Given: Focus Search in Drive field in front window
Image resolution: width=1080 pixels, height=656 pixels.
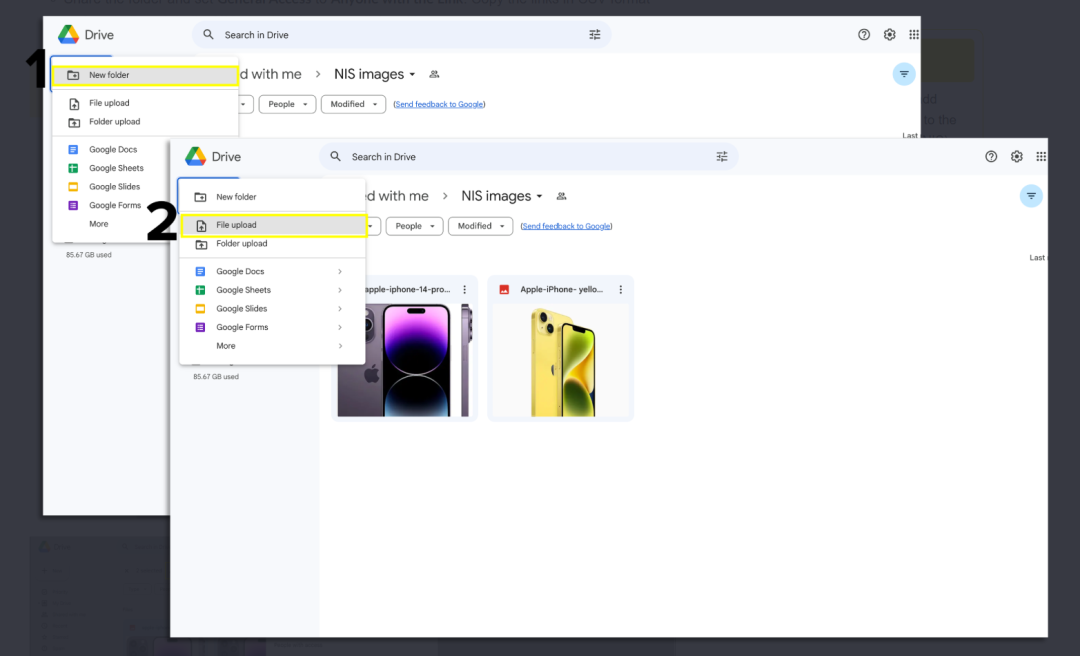Looking at the screenshot, I should point(529,156).
